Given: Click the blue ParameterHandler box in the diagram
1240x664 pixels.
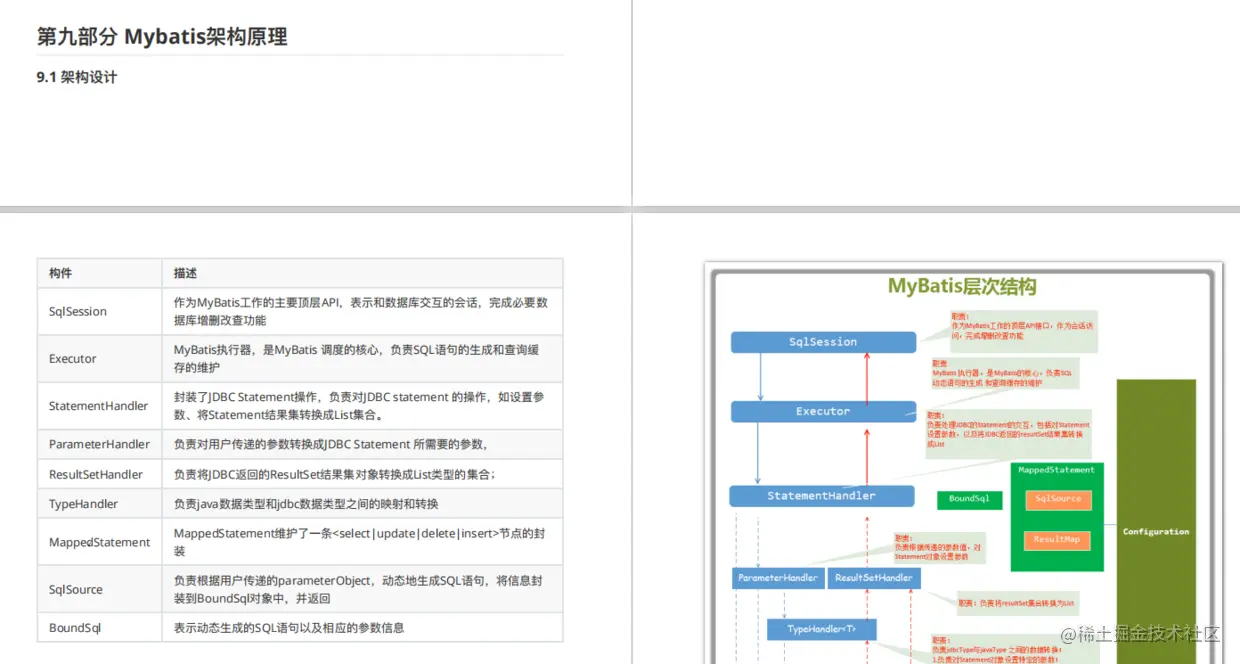Looking at the screenshot, I should (778, 578).
